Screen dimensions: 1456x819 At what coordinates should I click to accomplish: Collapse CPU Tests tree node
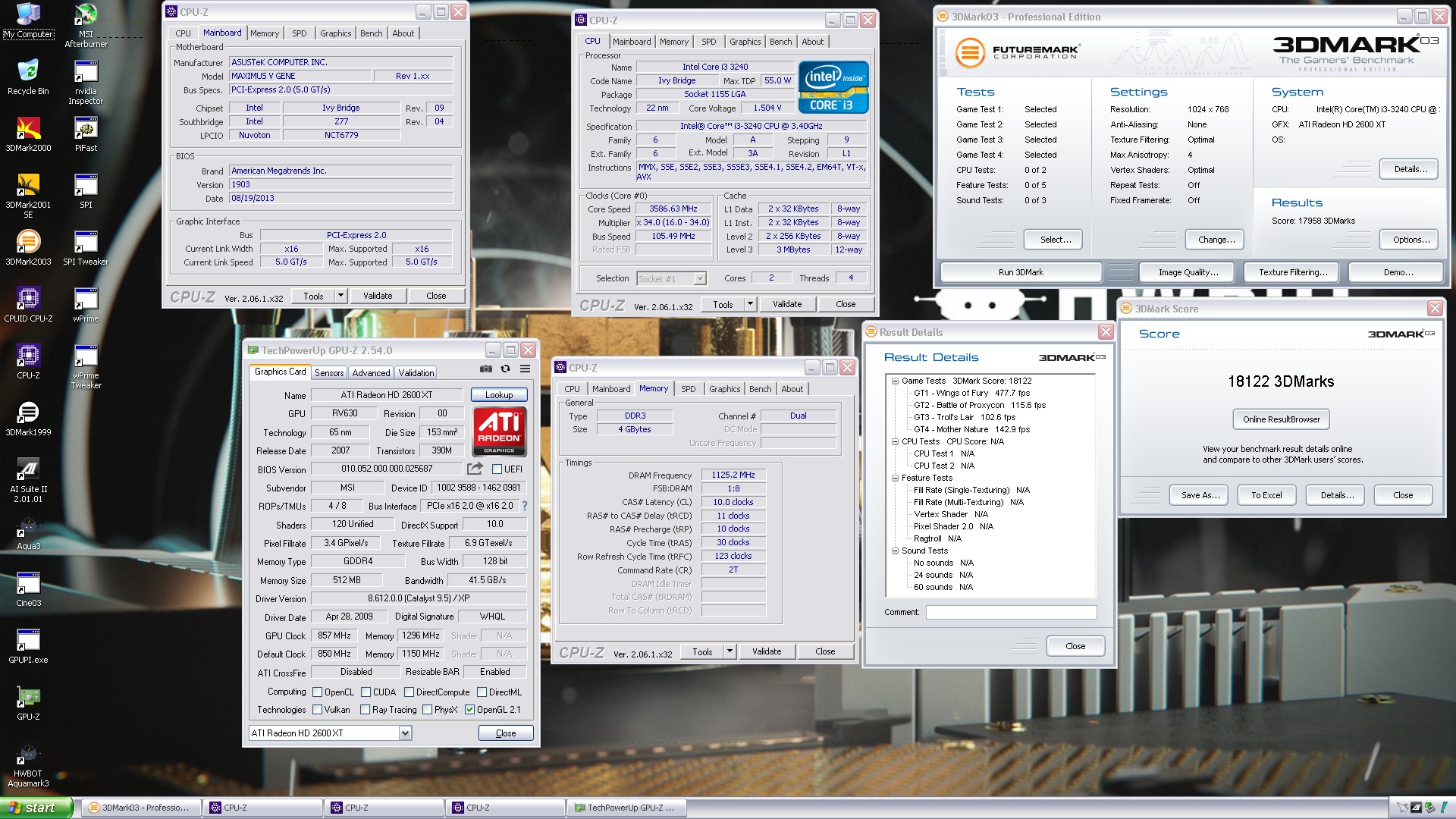pyautogui.click(x=895, y=441)
